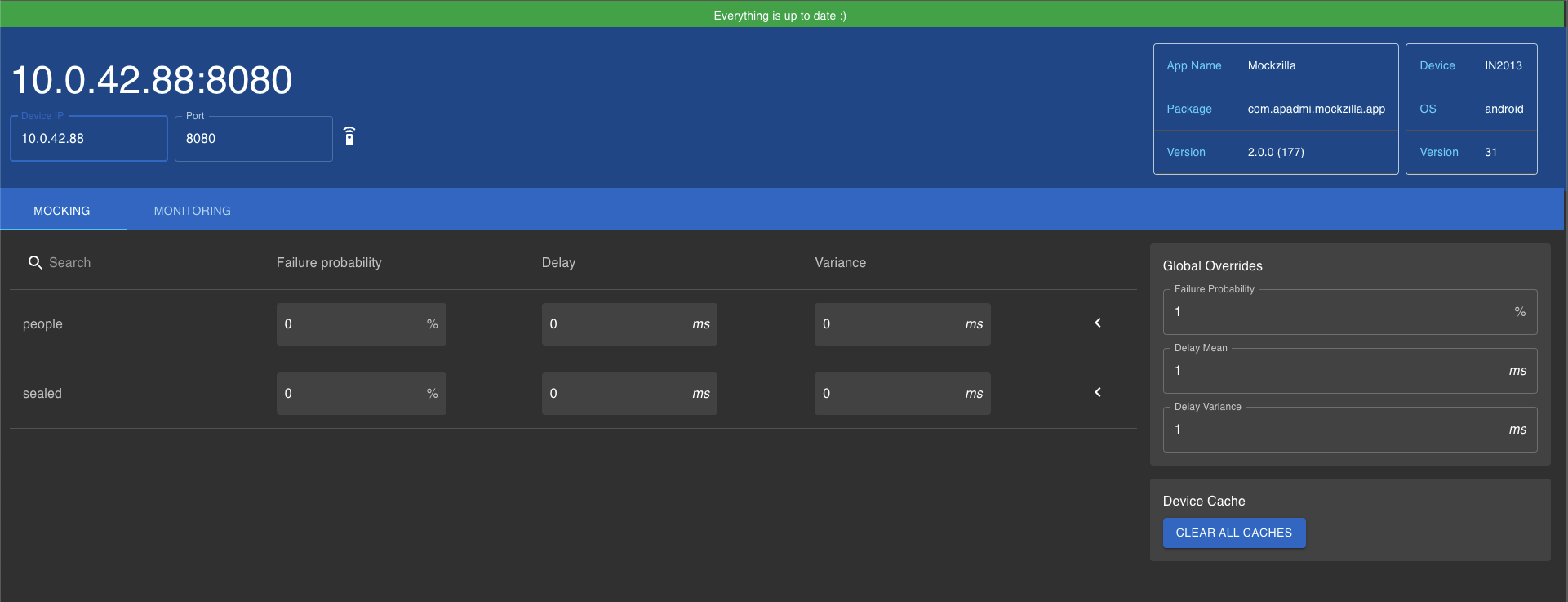Edit the sealed delay field
1568x602 pixels.
coord(616,394)
